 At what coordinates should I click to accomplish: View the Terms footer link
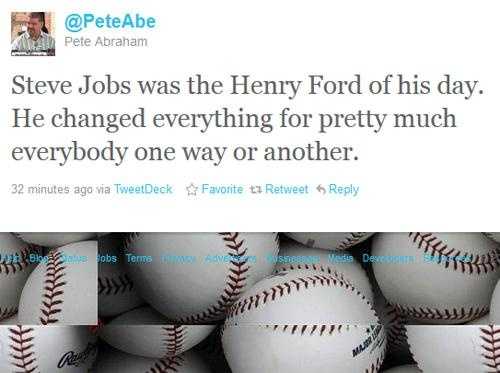[139, 258]
